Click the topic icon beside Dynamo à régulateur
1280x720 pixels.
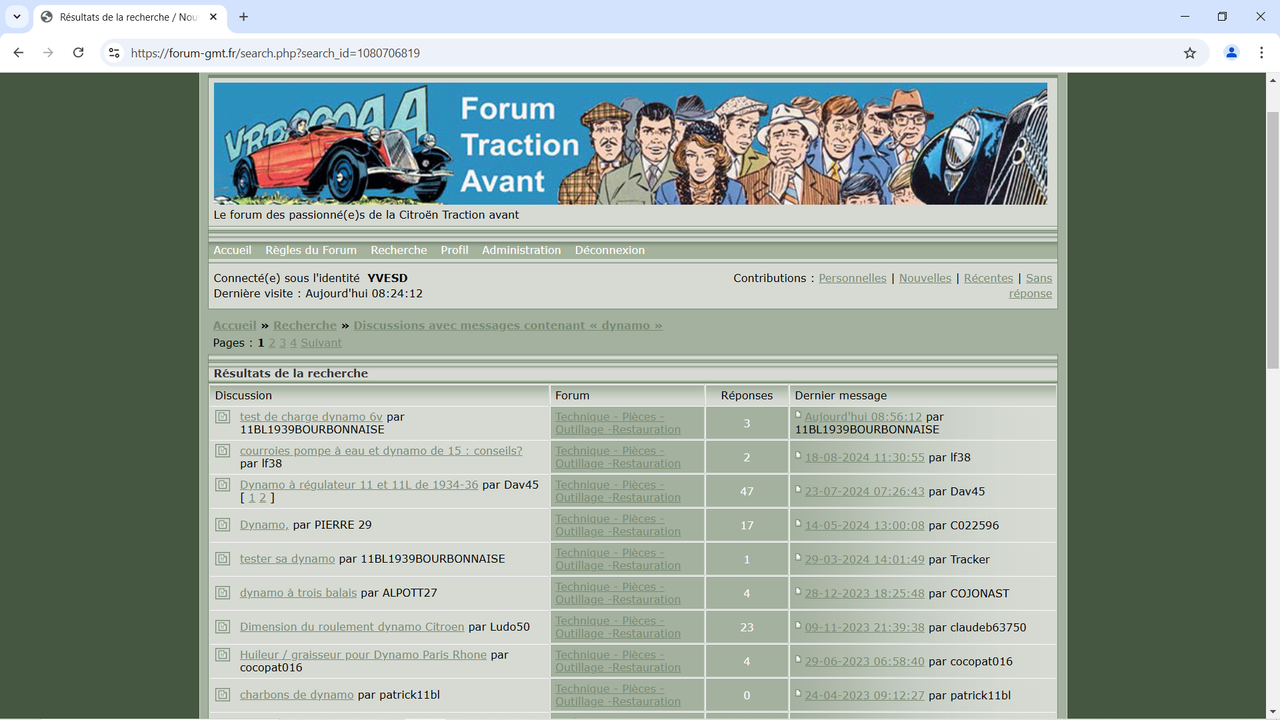(222, 485)
